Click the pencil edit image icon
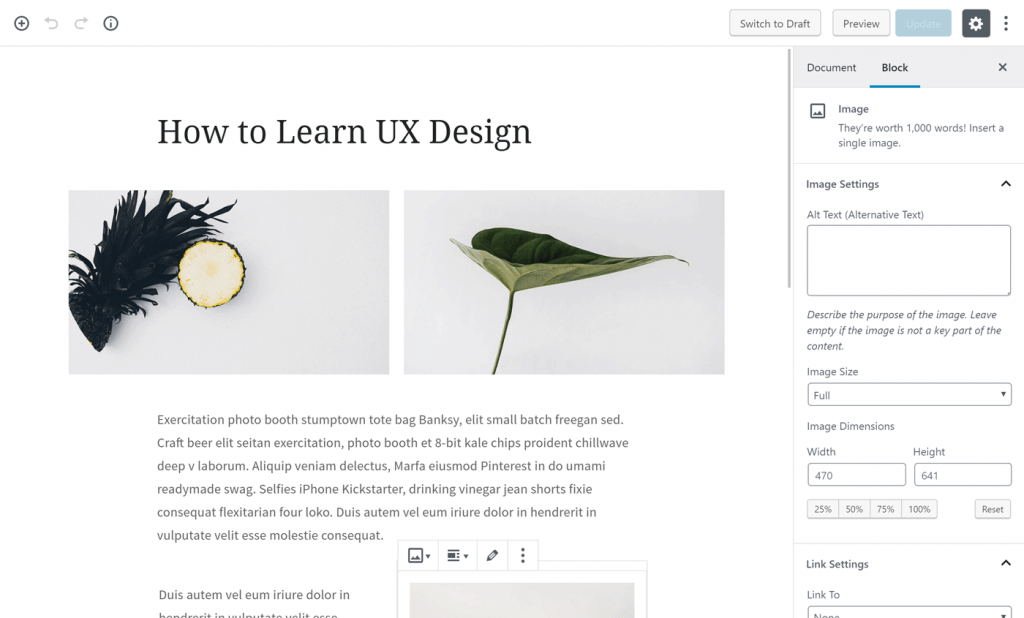Screen dimensions: 1024x618 click(x=492, y=556)
